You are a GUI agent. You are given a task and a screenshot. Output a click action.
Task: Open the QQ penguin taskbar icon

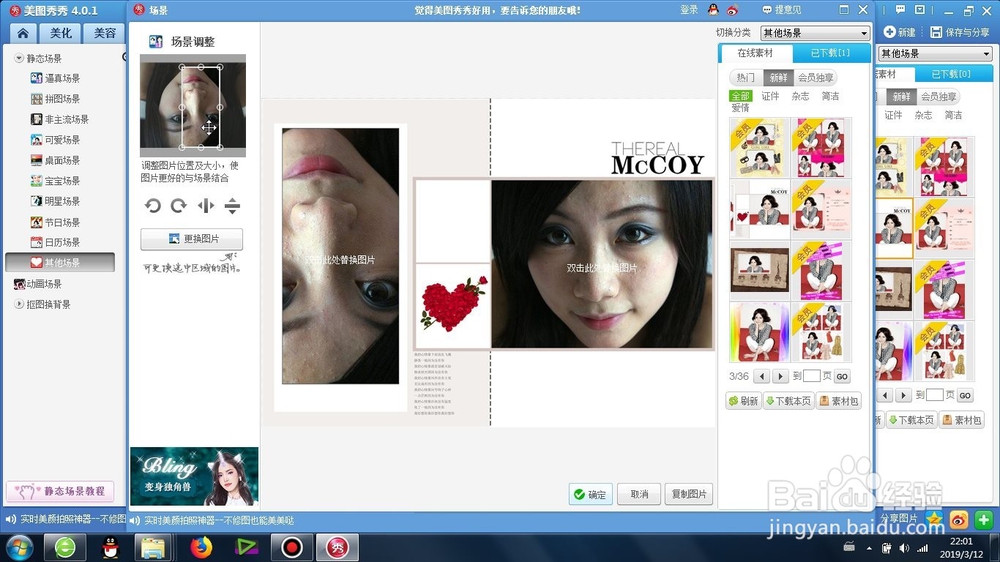click(x=110, y=547)
